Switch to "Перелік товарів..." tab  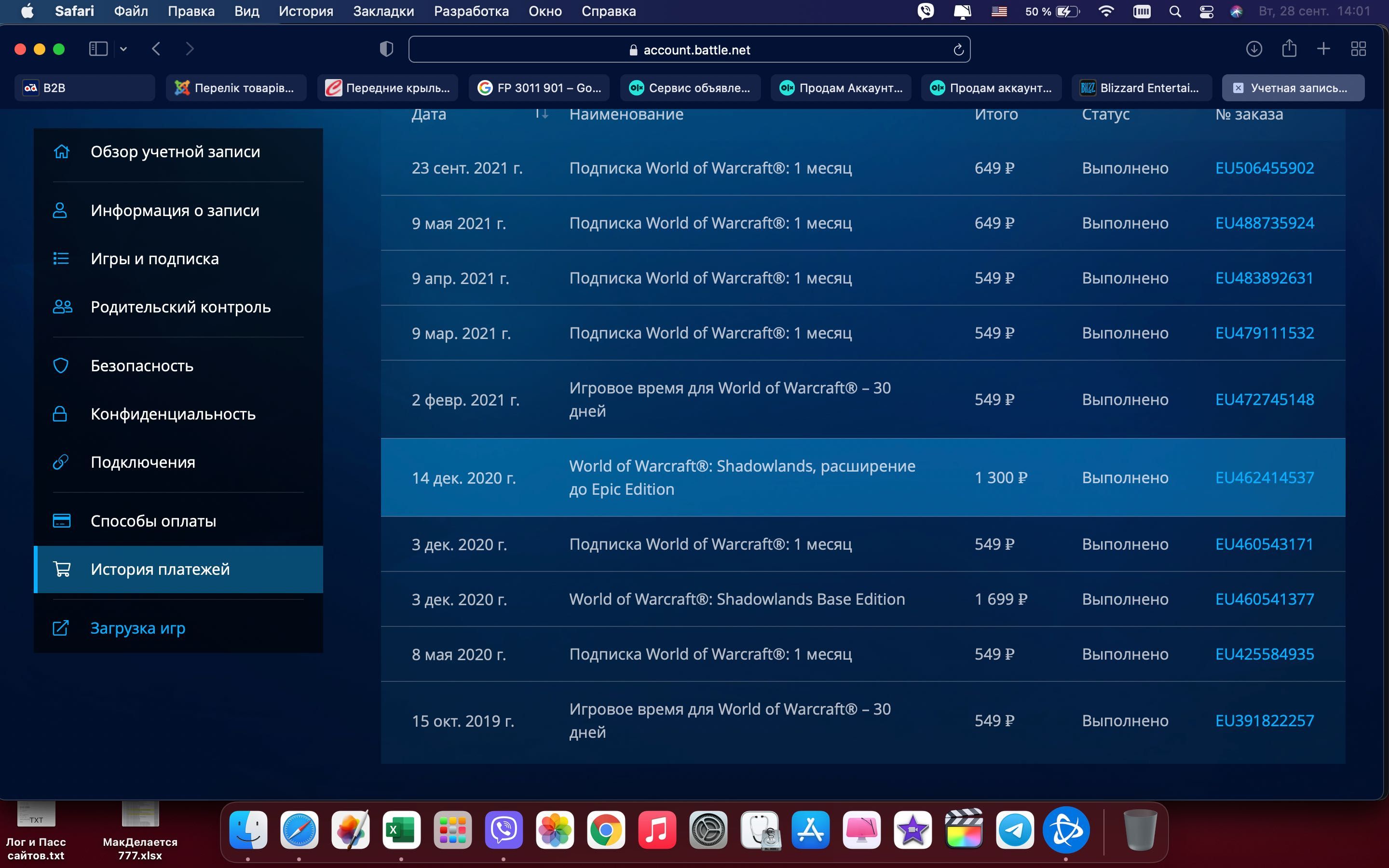[236, 88]
